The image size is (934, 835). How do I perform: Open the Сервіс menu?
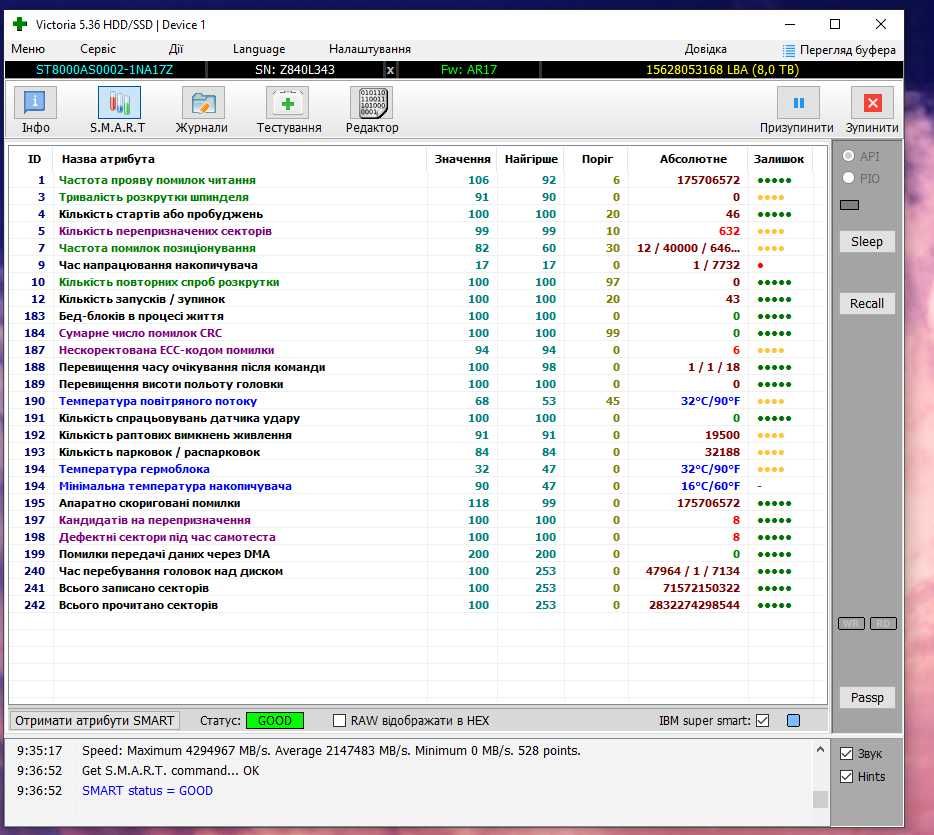[98, 49]
